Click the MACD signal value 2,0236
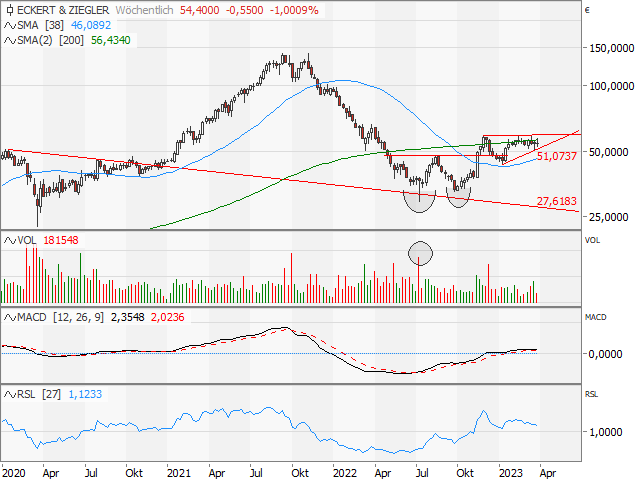Image resolution: width=640 pixels, height=480 pixels. 168,318
